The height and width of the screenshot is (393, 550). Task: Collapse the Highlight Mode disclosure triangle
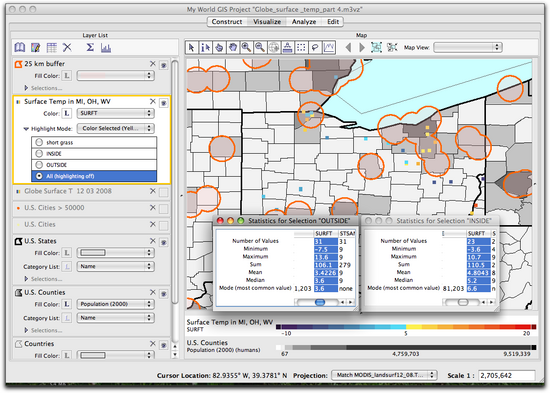(x=26, y=129)
